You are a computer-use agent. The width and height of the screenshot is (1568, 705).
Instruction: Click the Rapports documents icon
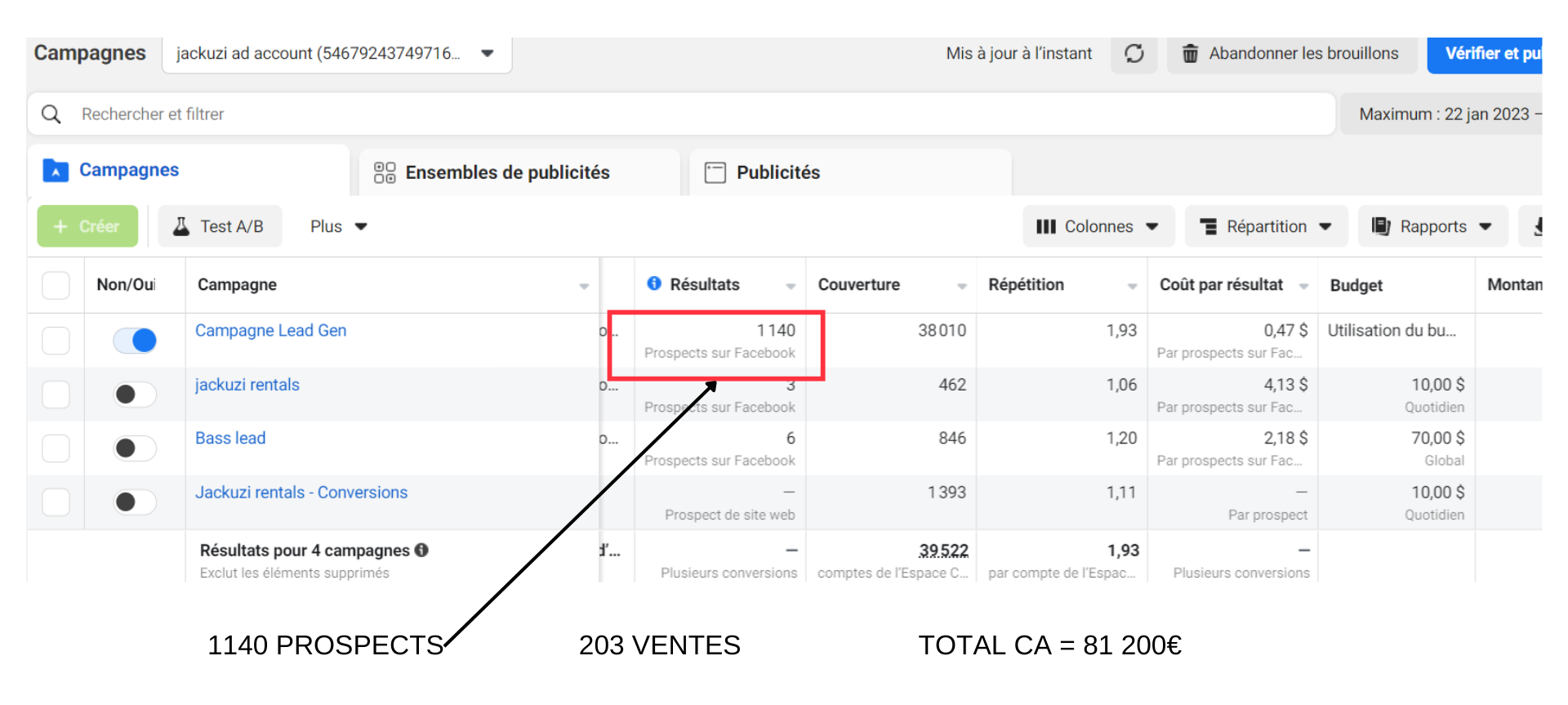[1381, 226]
